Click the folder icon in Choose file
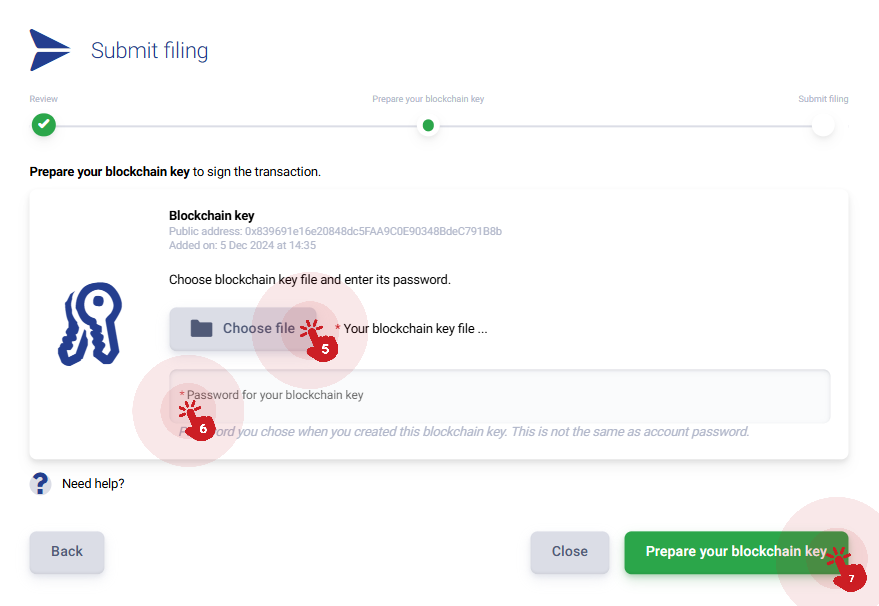The width and height of the screenshot is (879, 606). tap(201, 329)
